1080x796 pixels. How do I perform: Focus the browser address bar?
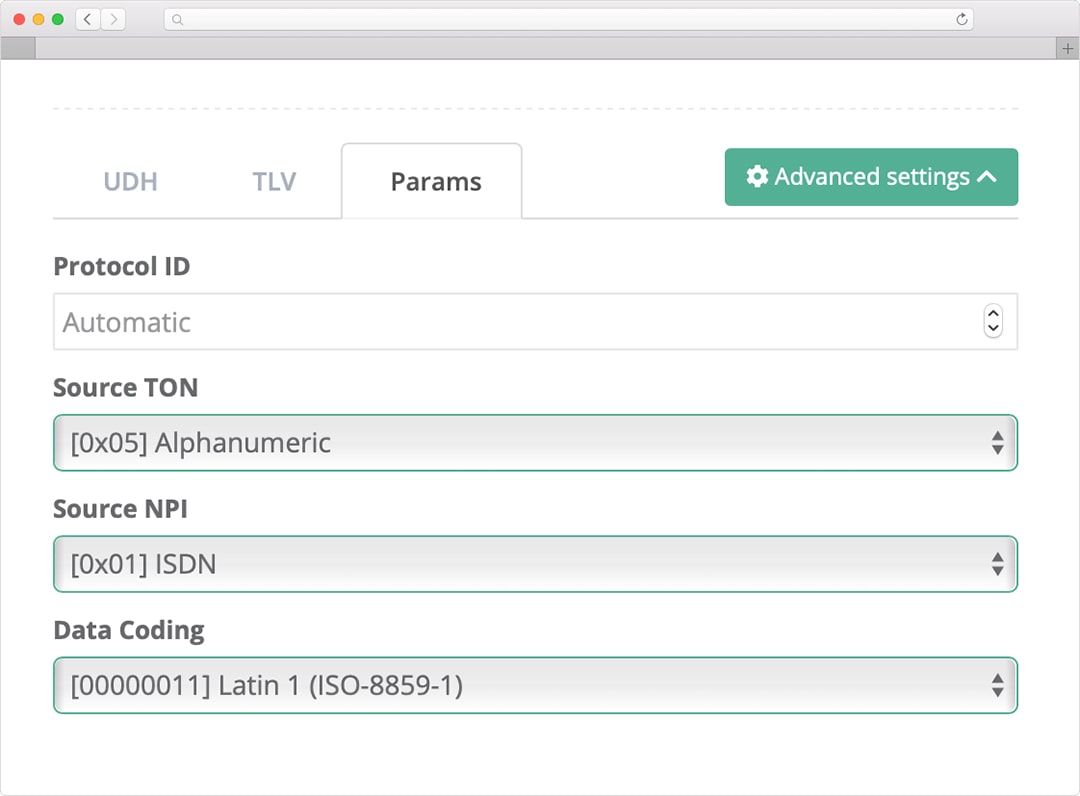click(568, 19)
